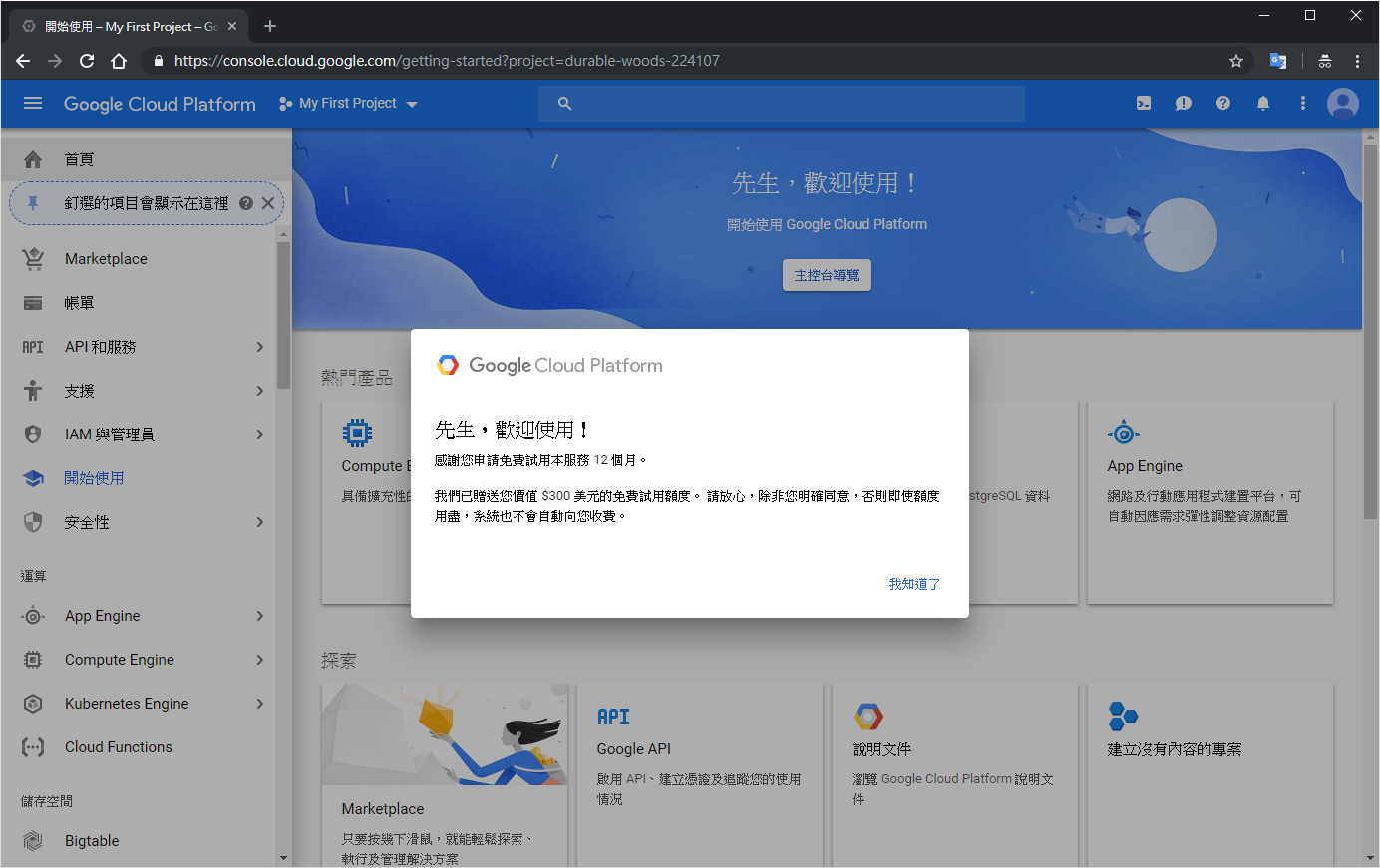Click the support person icon
This screenshot has width=1380, height=868.
click(33, 391)
